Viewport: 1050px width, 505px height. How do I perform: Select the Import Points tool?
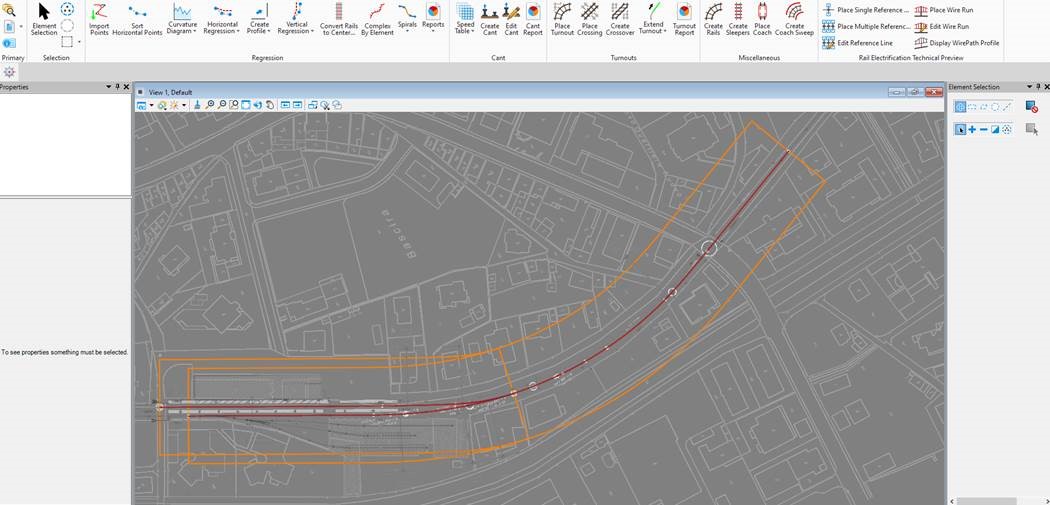99,18
